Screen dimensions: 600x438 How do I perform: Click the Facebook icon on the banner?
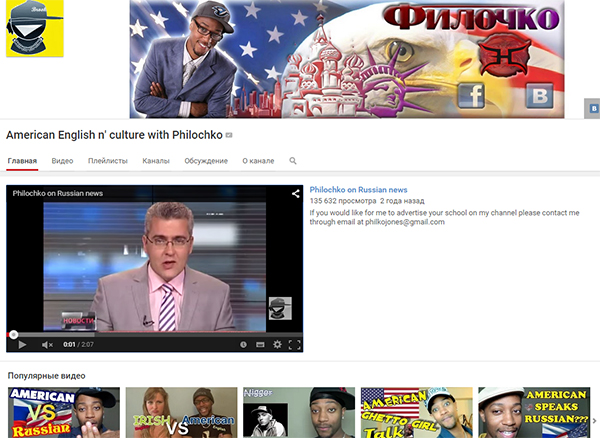click(472, 96)
